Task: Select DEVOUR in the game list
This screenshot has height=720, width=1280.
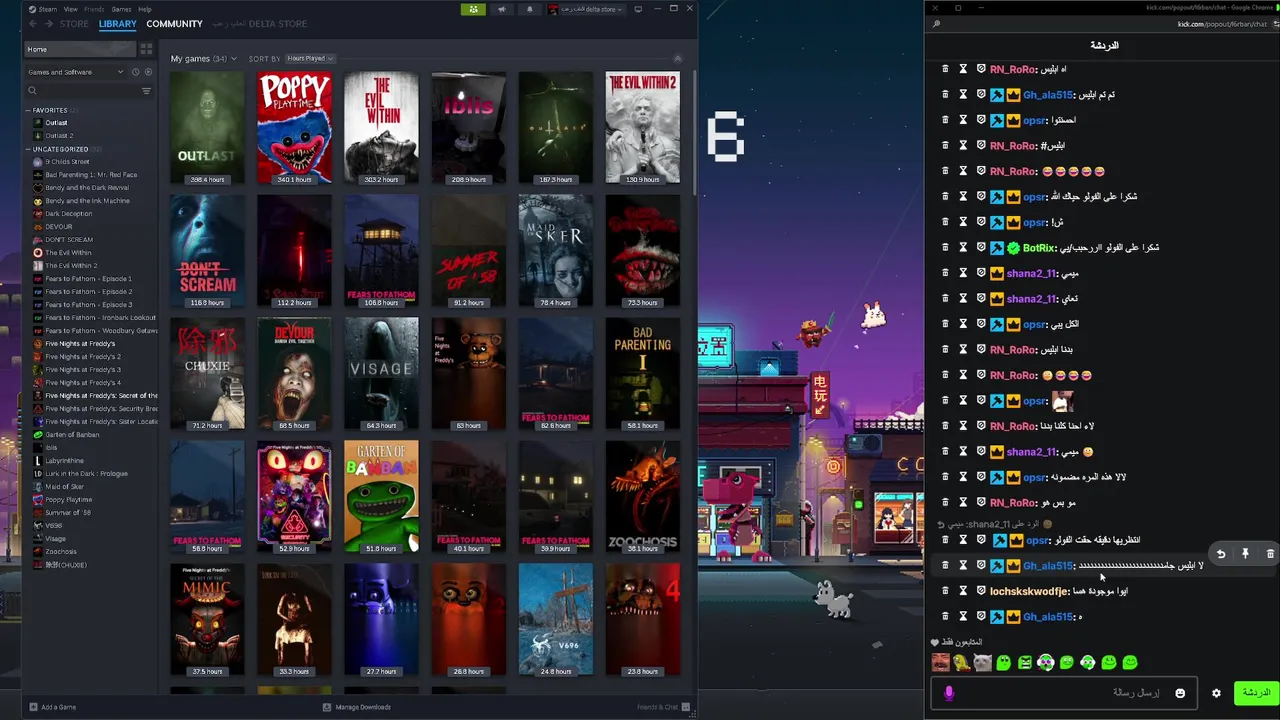Action: tap(59, 227)
